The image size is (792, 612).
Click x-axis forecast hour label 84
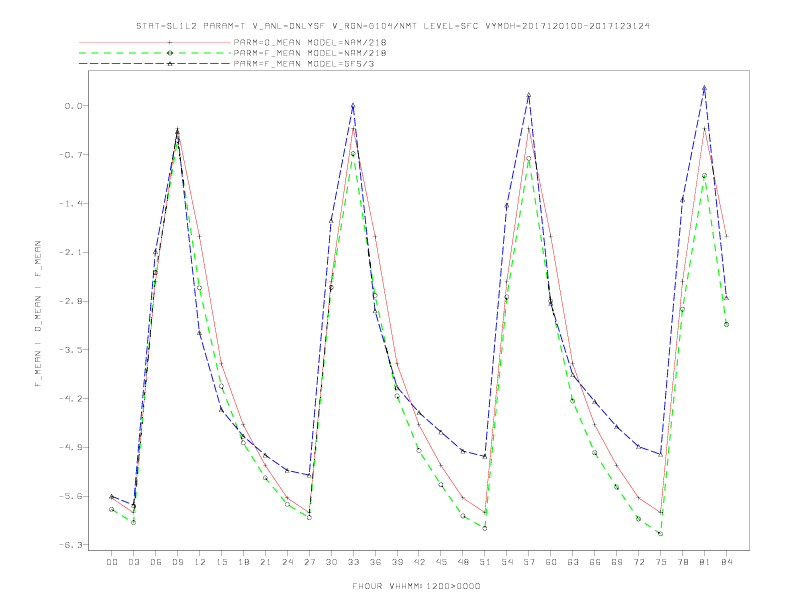coord(726,562)
